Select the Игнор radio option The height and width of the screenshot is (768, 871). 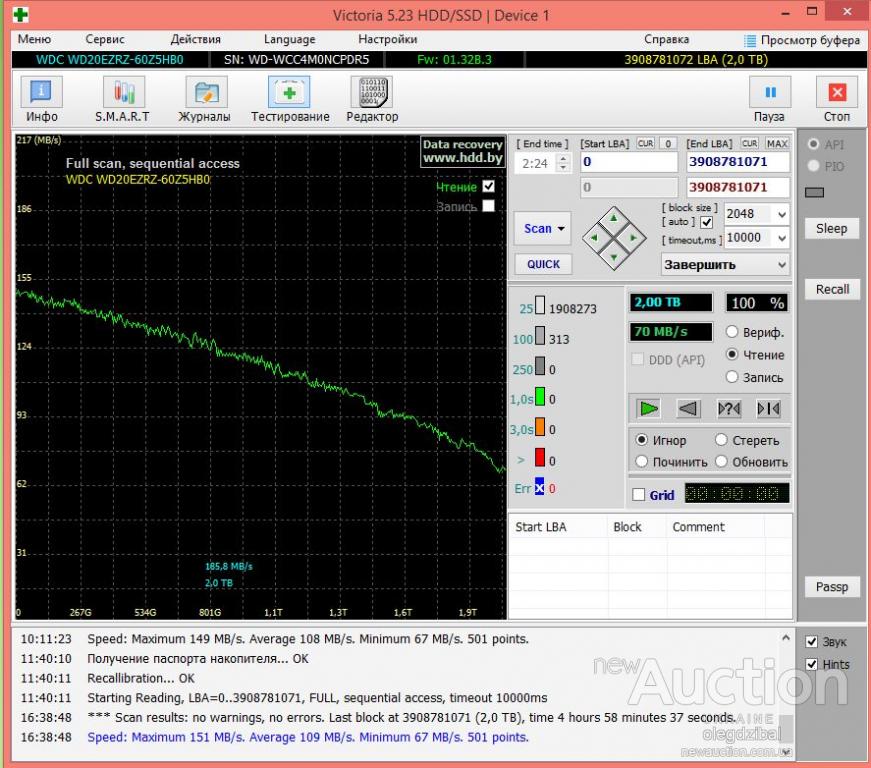click(x=642, y=440)
